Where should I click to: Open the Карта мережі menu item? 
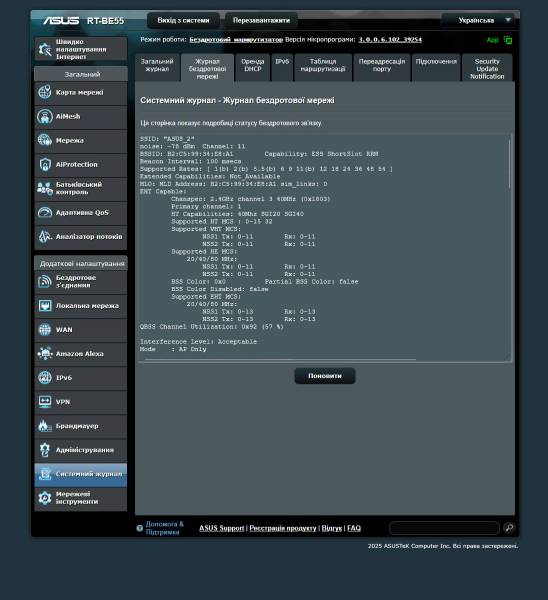point(80,93)
